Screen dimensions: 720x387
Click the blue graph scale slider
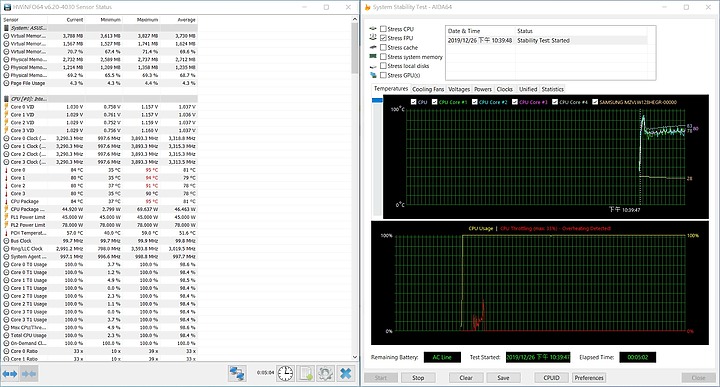[377, 100]
